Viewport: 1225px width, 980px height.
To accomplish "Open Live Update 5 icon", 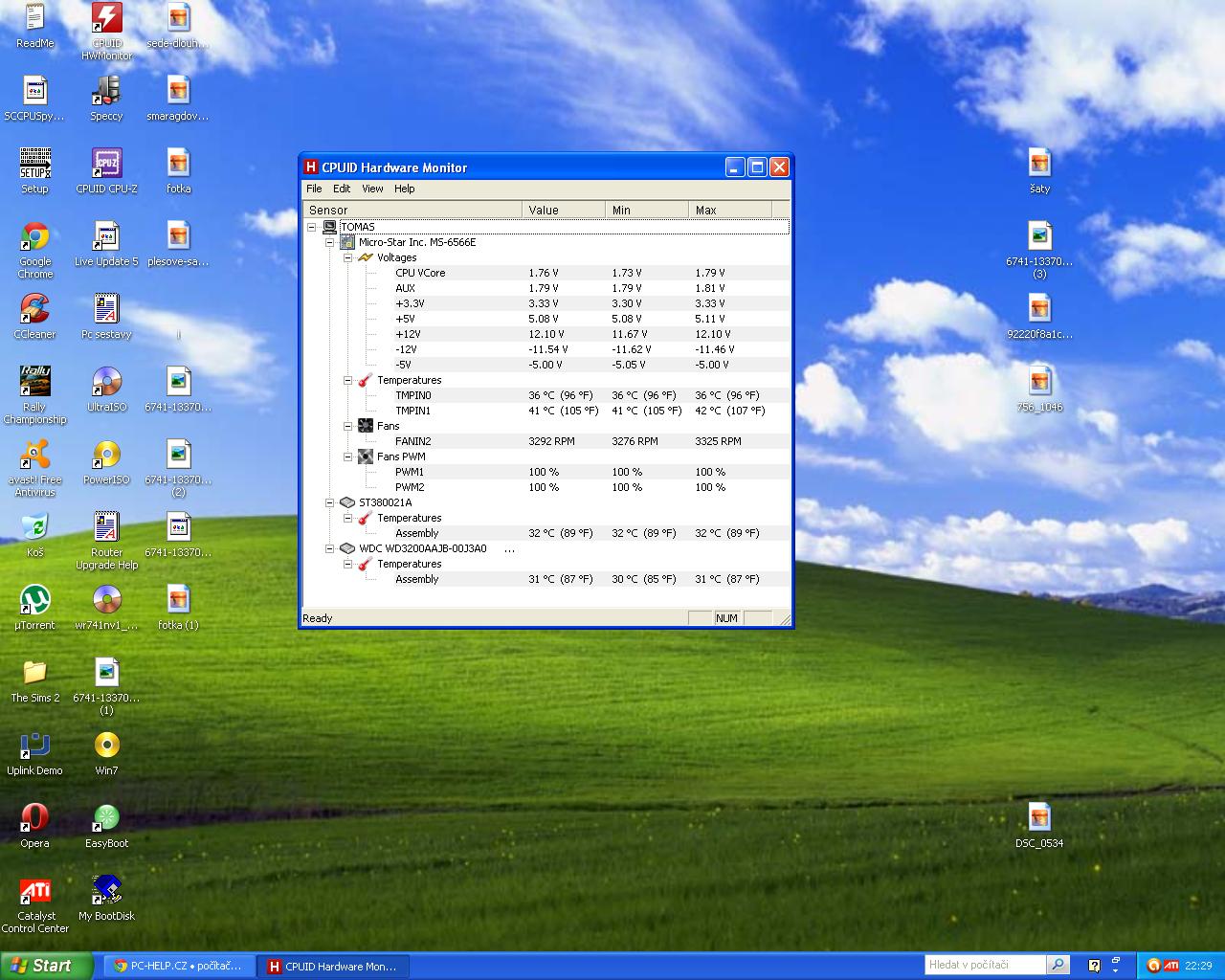I will coord(106,245).
